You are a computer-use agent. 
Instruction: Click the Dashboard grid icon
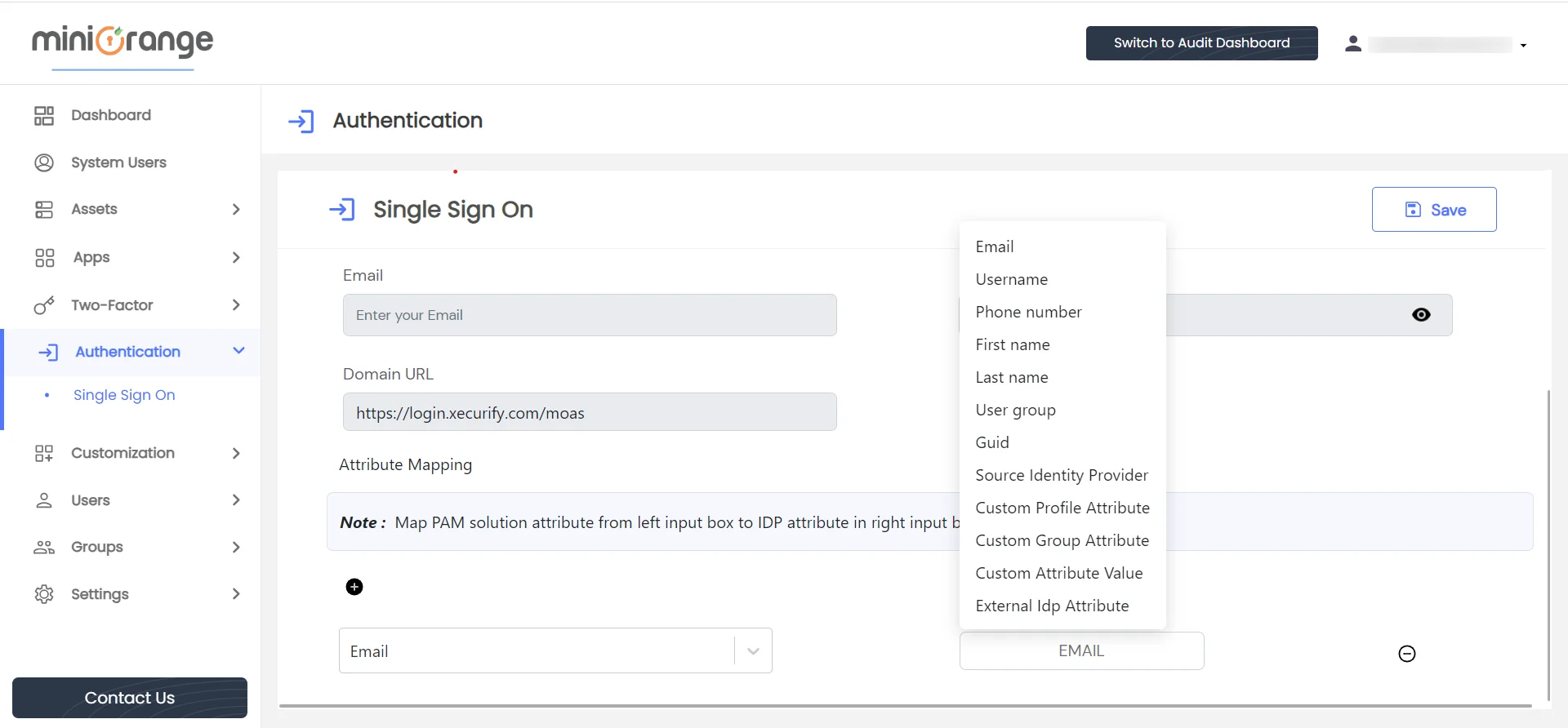pos(44,115)
